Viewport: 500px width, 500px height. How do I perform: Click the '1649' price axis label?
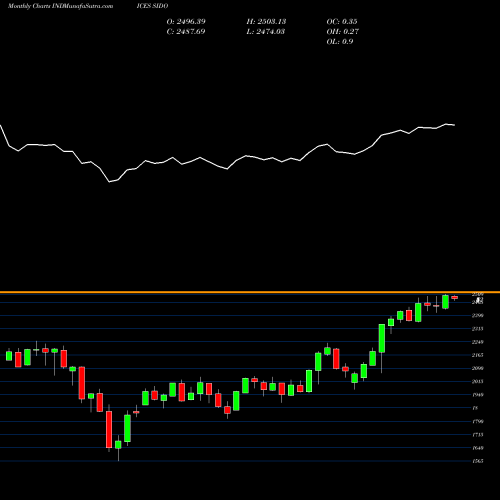tap(478, 448)
